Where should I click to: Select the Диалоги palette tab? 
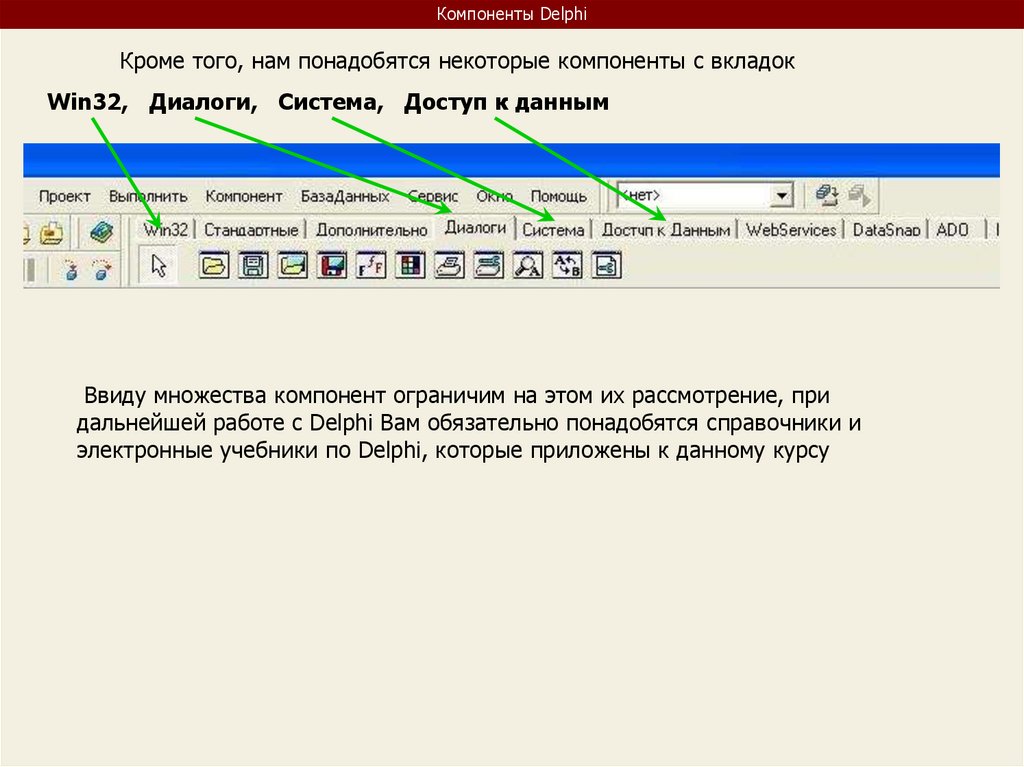(475, 227)
